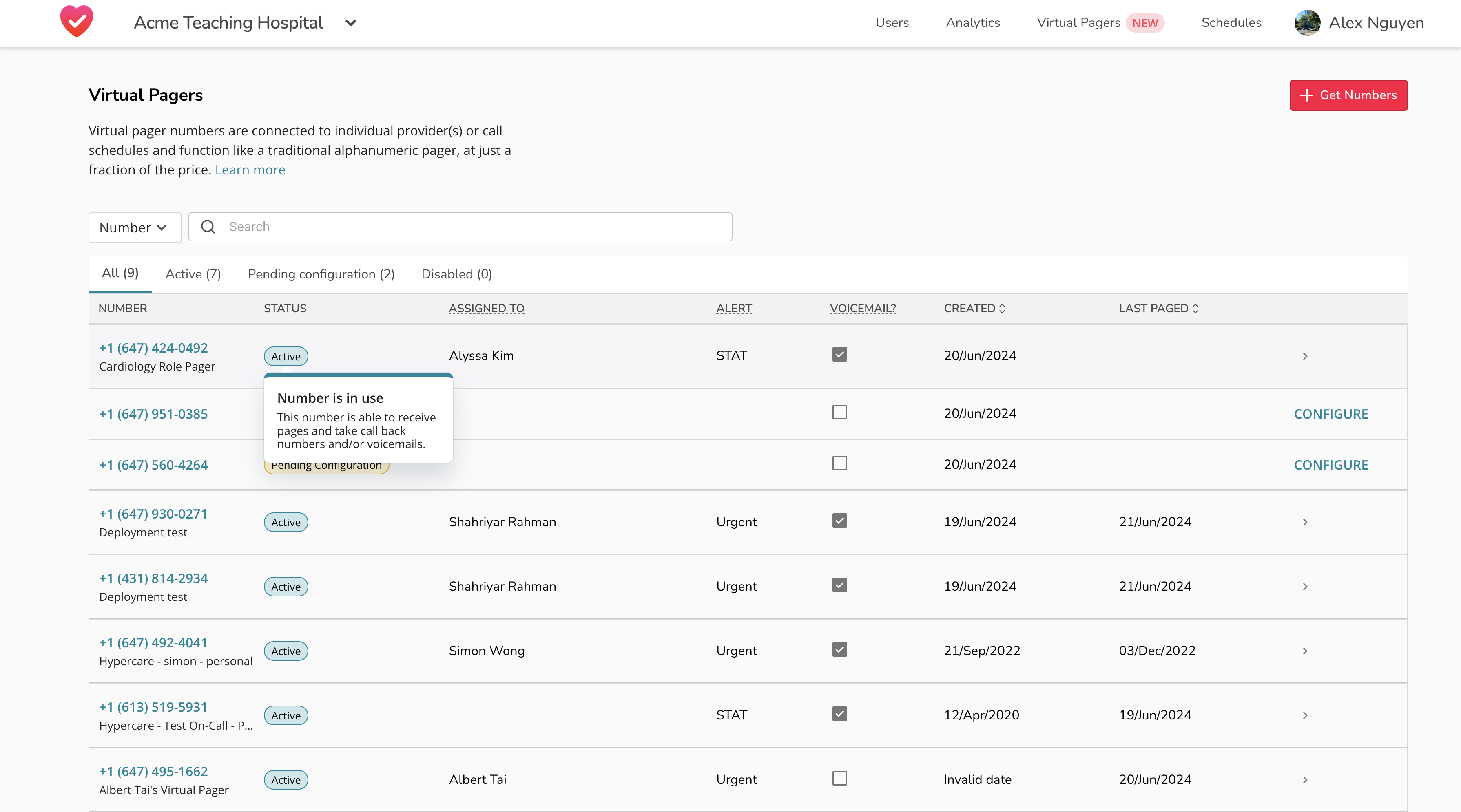This screenshot has height=812, width=1461.
Task: Open Alex Nguyen's avatar picture
Action: coord(1307,23)
